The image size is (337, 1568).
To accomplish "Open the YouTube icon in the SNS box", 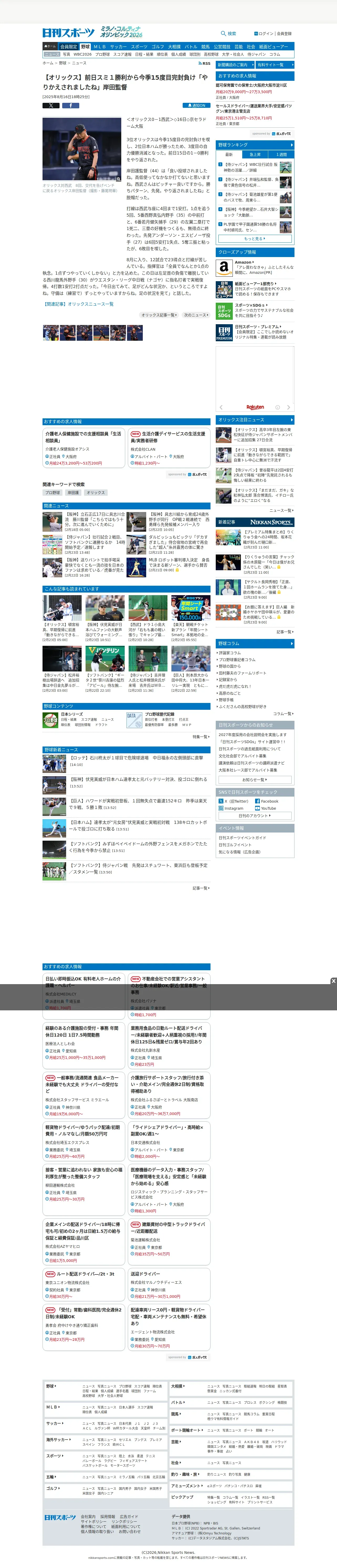I will [257, 808].
